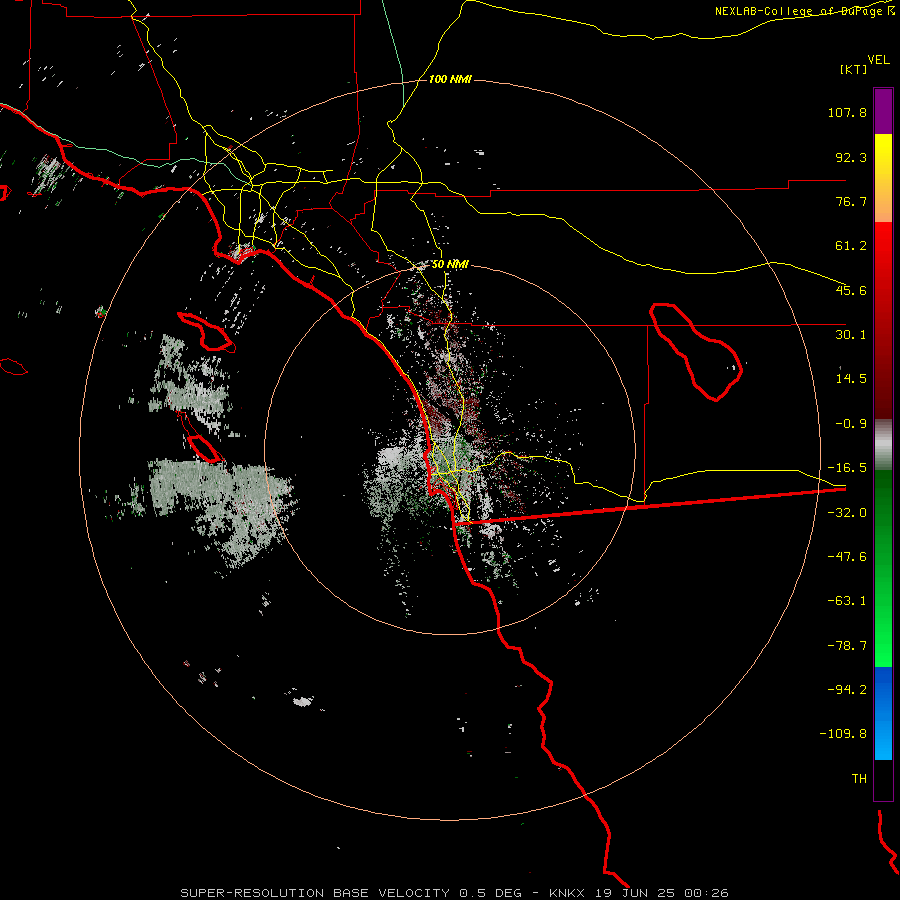Screen dimensions: 900x900
Task: Click the Super-Resolution Base Velocity caption
Action: pyautogui.click(x=454, y=893)
